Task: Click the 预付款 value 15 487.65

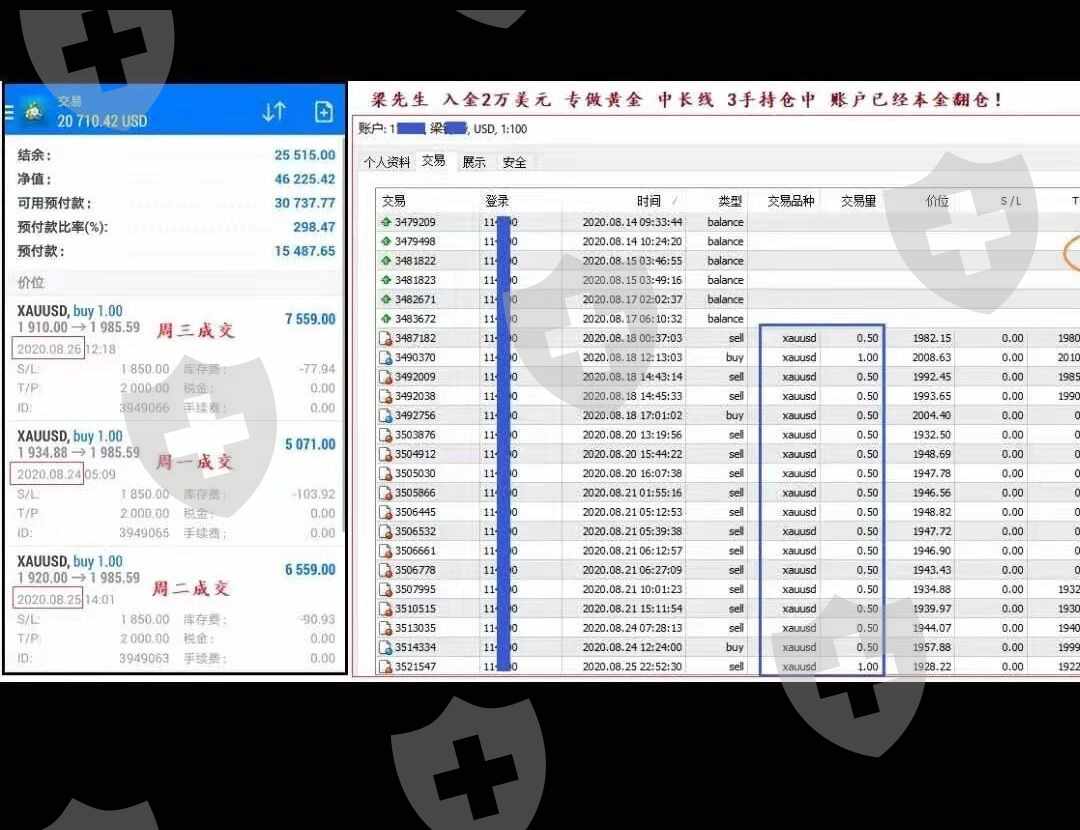Action: click(304, 251)
